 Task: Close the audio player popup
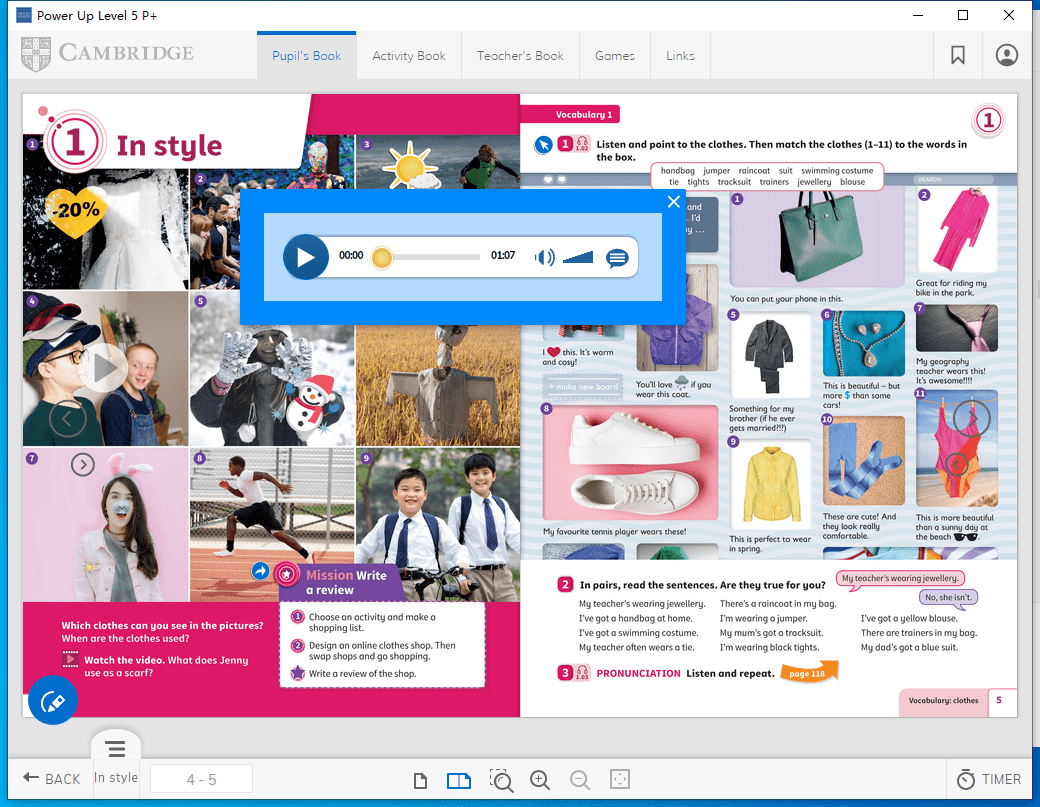click(x=673, y=202)
